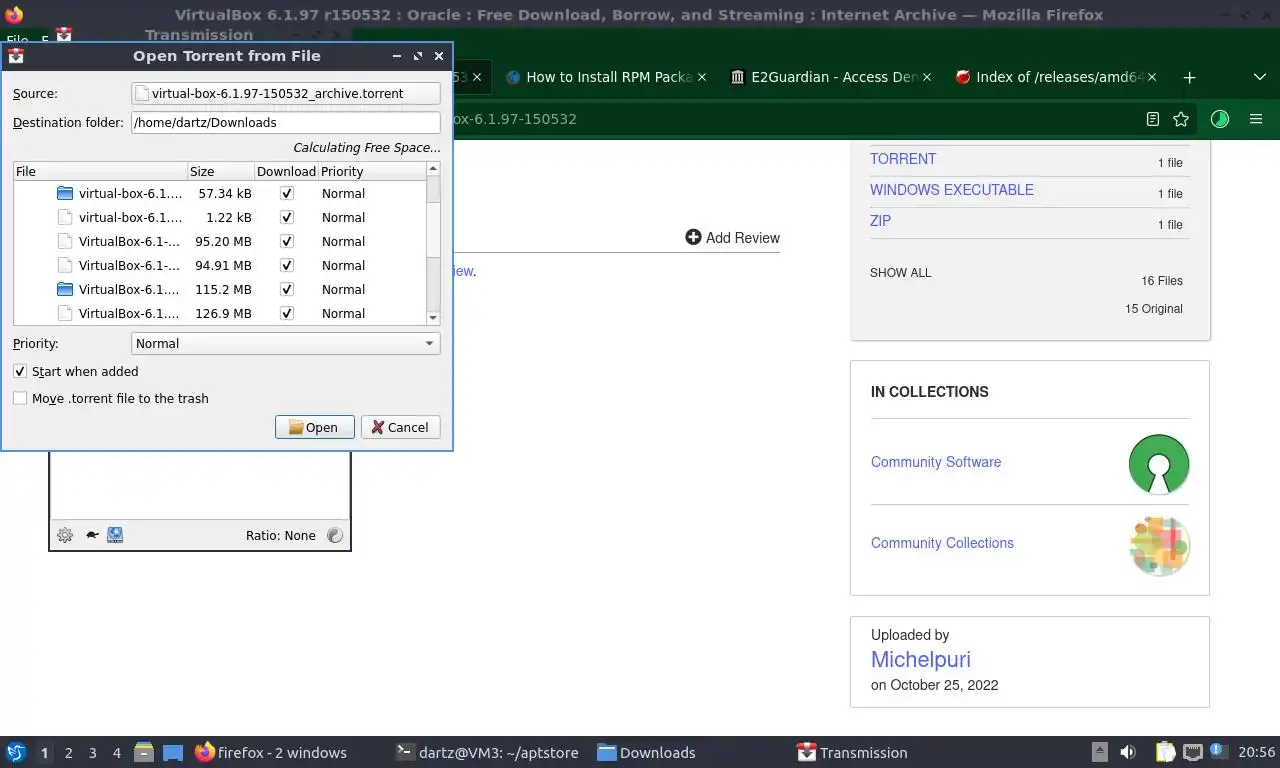The height and width of the screenshot is (768, 1280).
Task: Click the folder icon of the 57.34 kB row
Action: (x=65, y=193)
